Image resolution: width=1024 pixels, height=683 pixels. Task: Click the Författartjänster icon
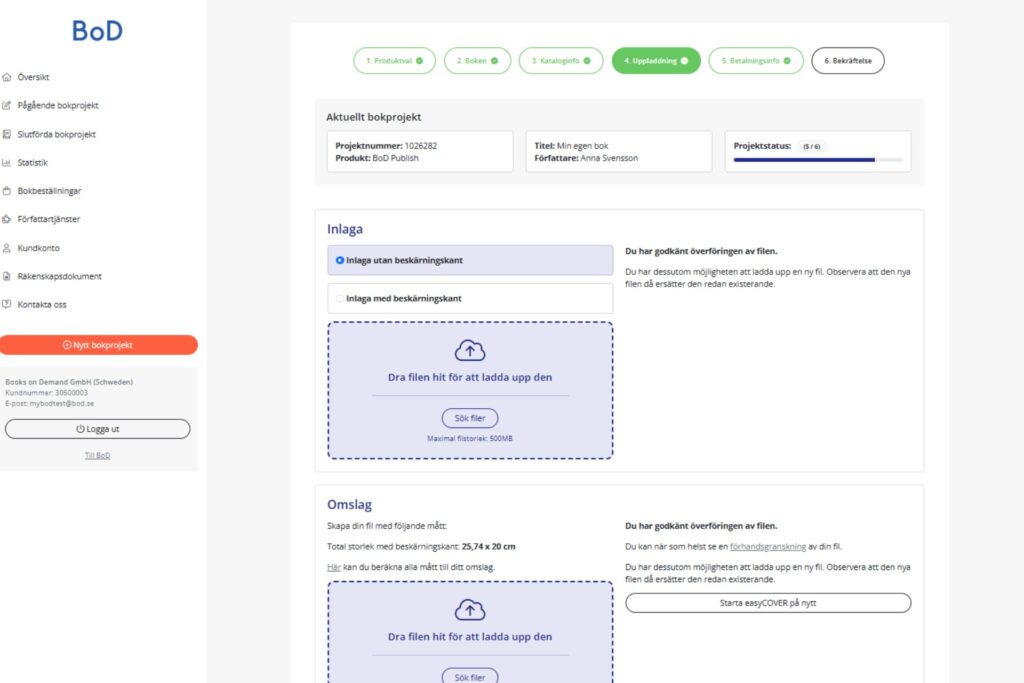7,219
